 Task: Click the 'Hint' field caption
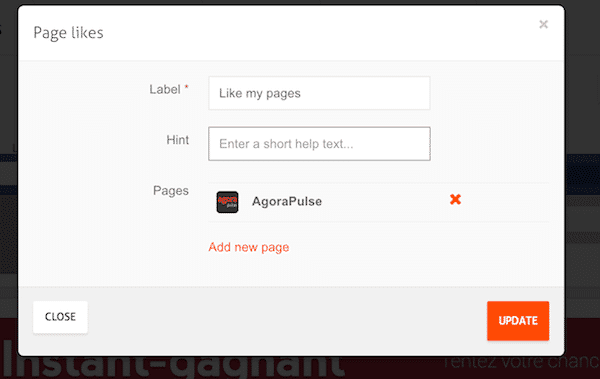tap(178, 140)
